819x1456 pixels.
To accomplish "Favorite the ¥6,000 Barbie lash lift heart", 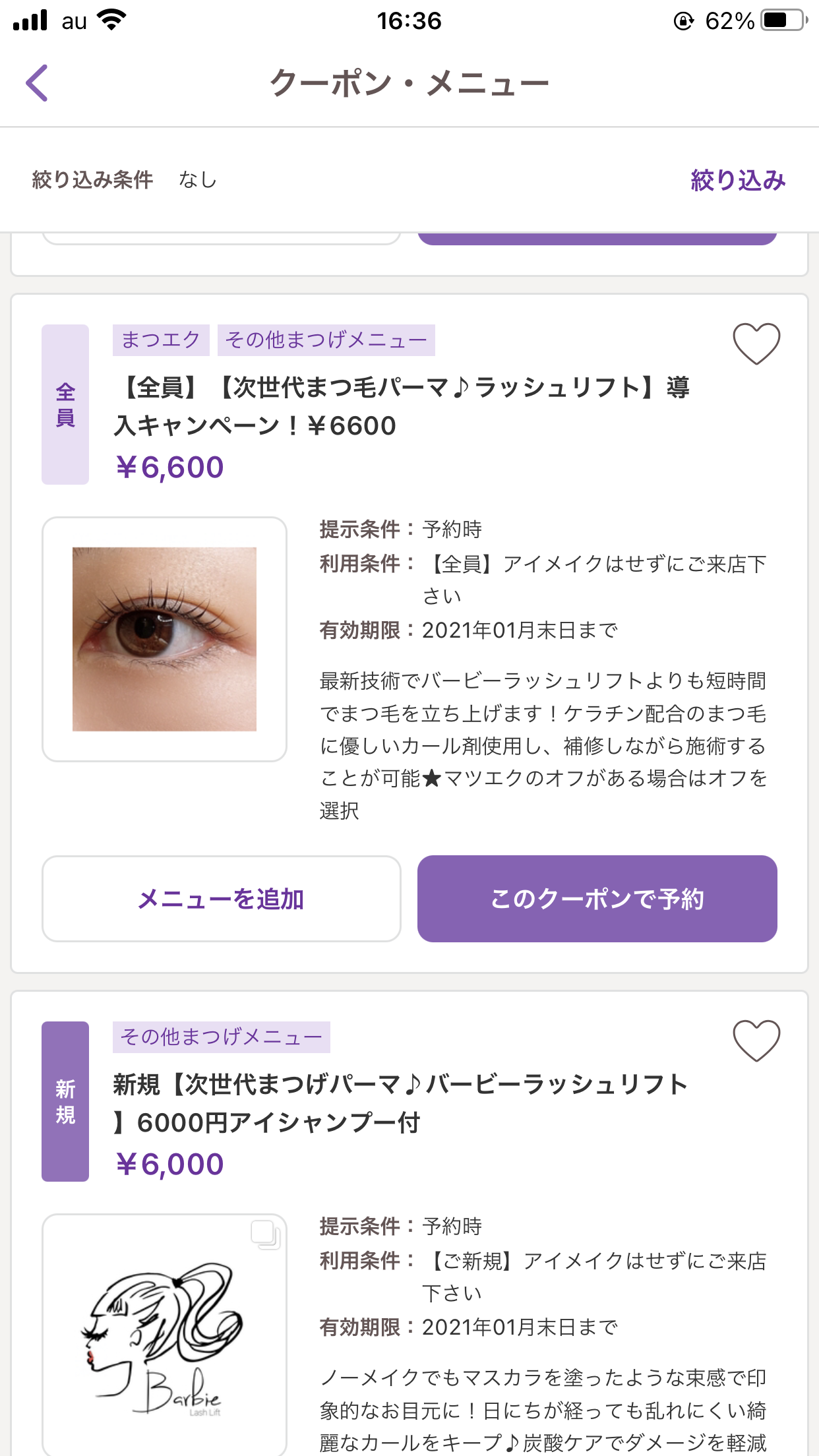I will click(756, 1041).
